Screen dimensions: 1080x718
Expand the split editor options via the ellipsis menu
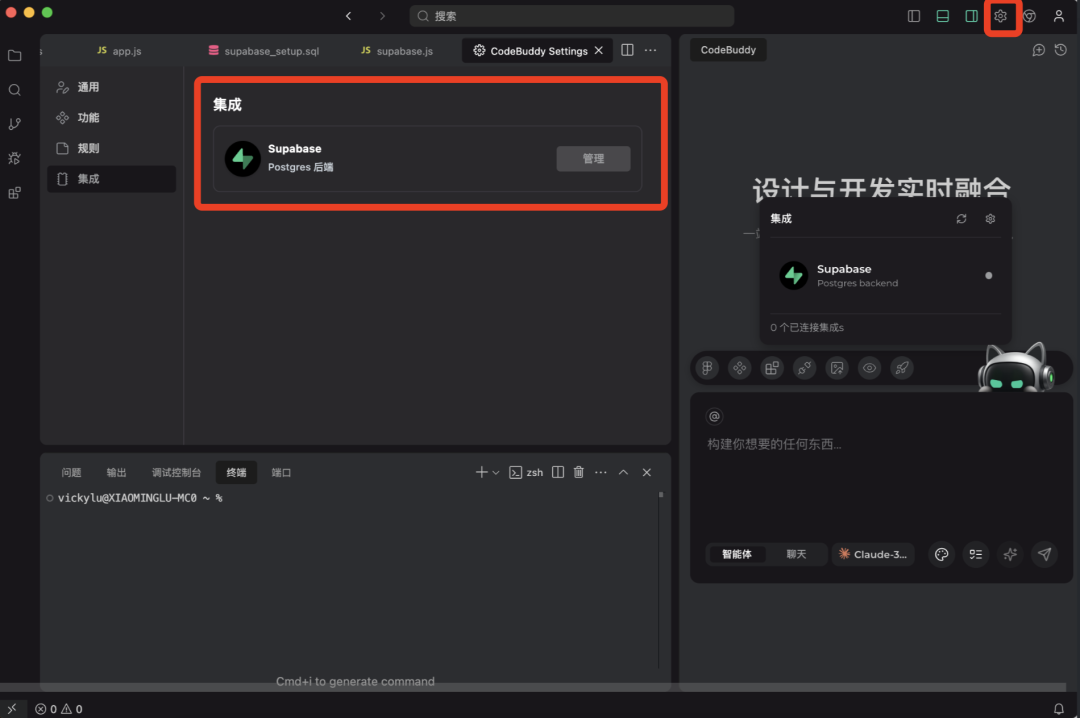pos(651,50)
